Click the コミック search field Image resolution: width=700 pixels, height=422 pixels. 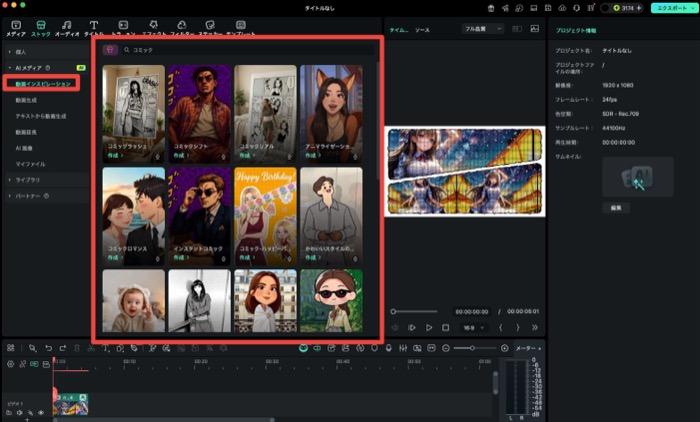(x=248, y=50)
